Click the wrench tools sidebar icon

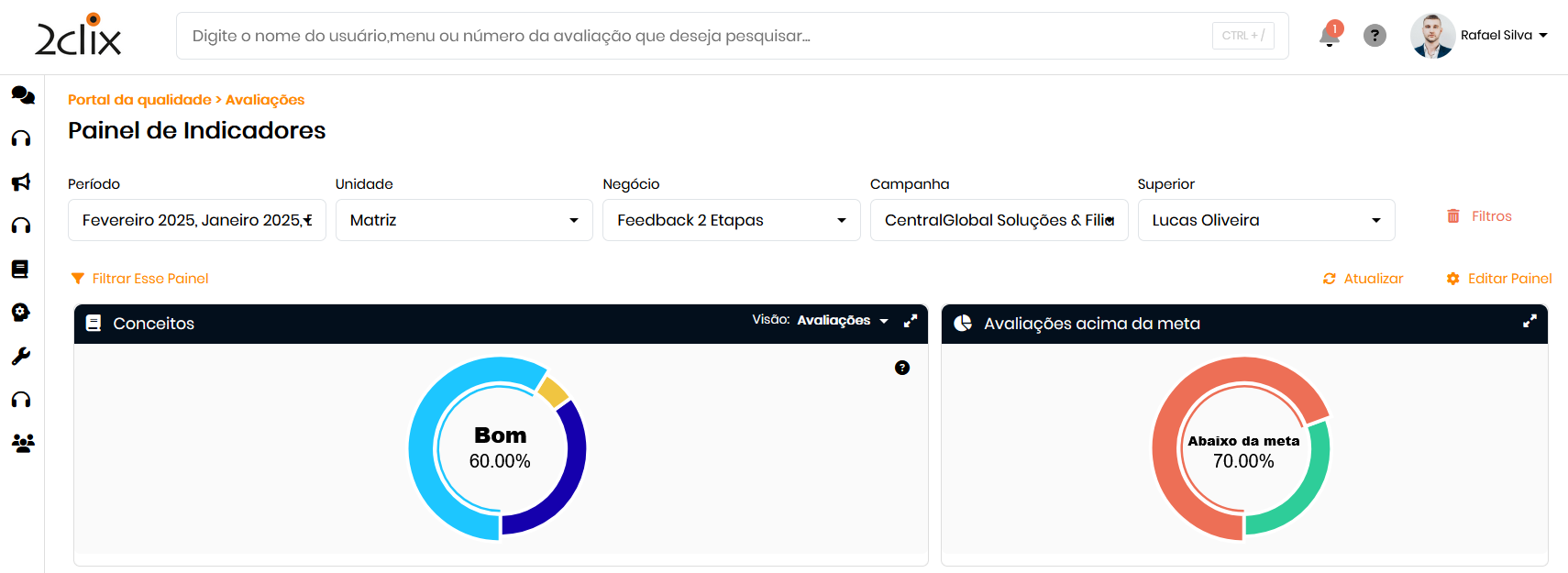coord(21,356)
